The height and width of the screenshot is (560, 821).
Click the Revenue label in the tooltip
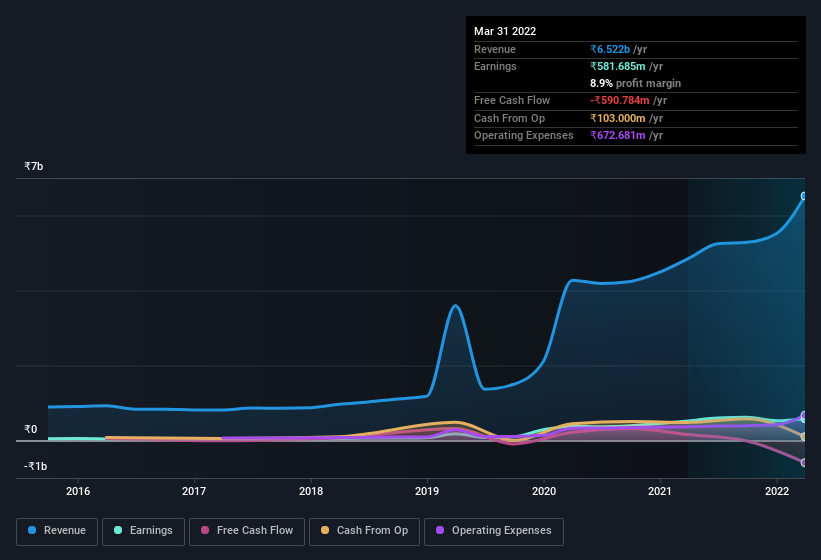tap(495, 49)
